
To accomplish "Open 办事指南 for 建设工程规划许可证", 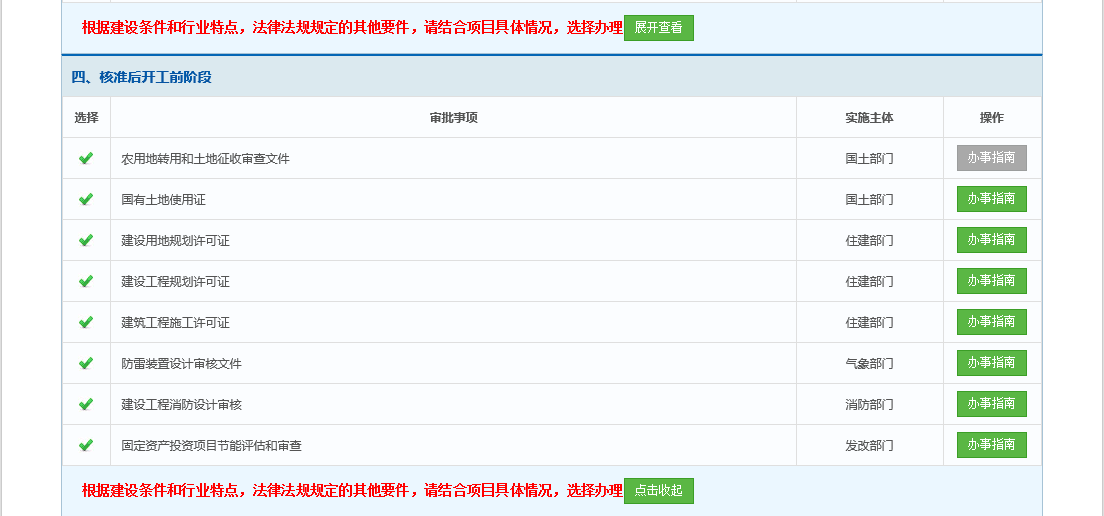I will [x=991, y=281].
